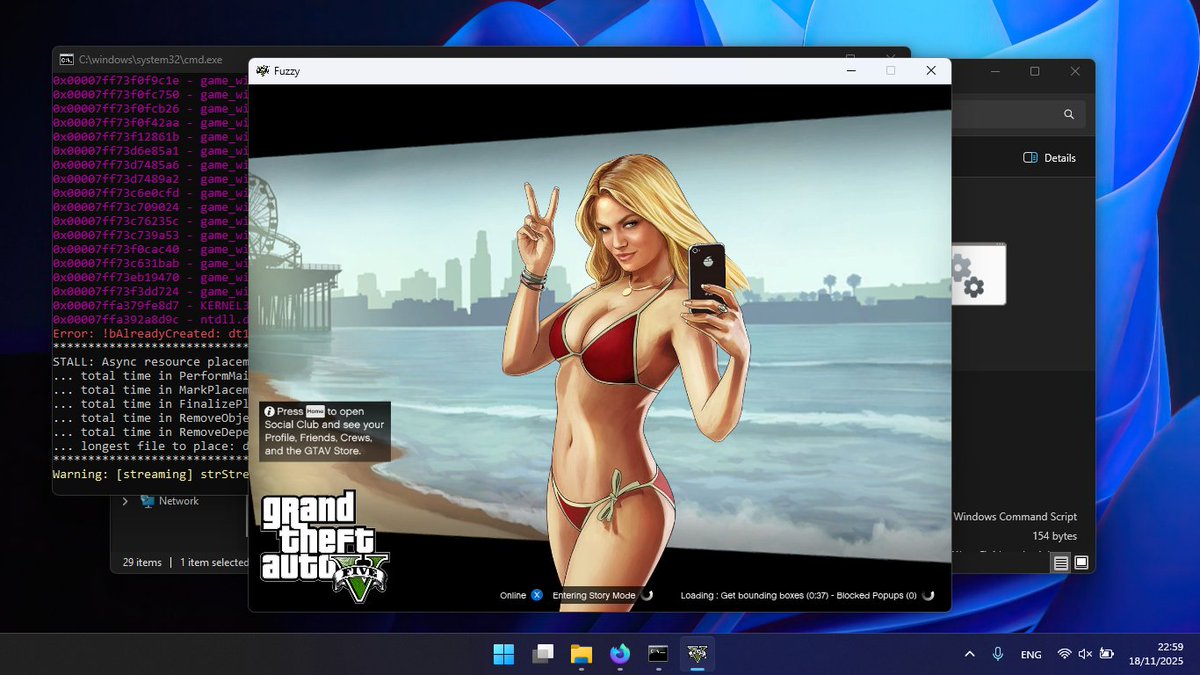Open the Windows Start menu

coord(505,654)
